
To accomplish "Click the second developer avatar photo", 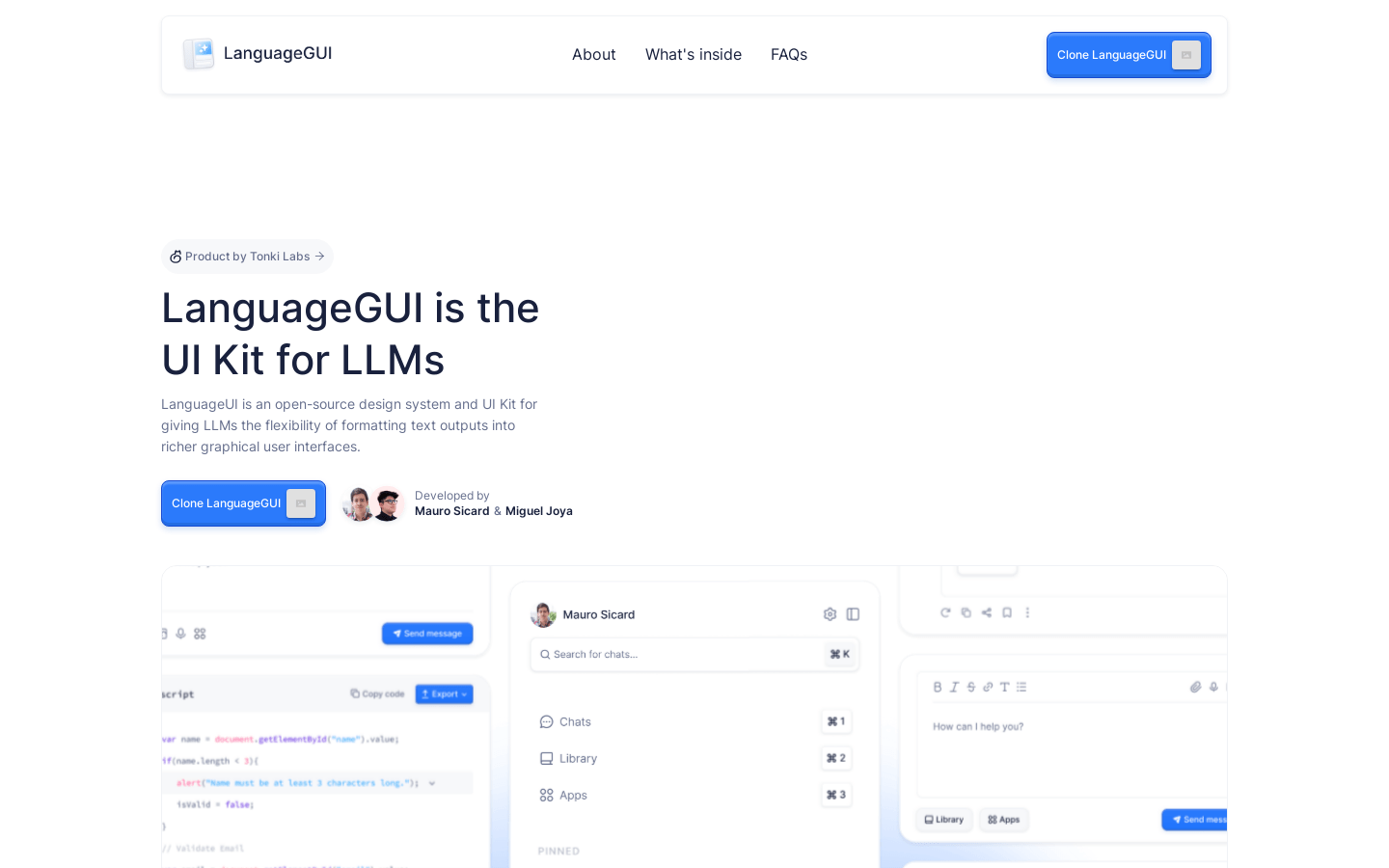I will tap(387, 503).
